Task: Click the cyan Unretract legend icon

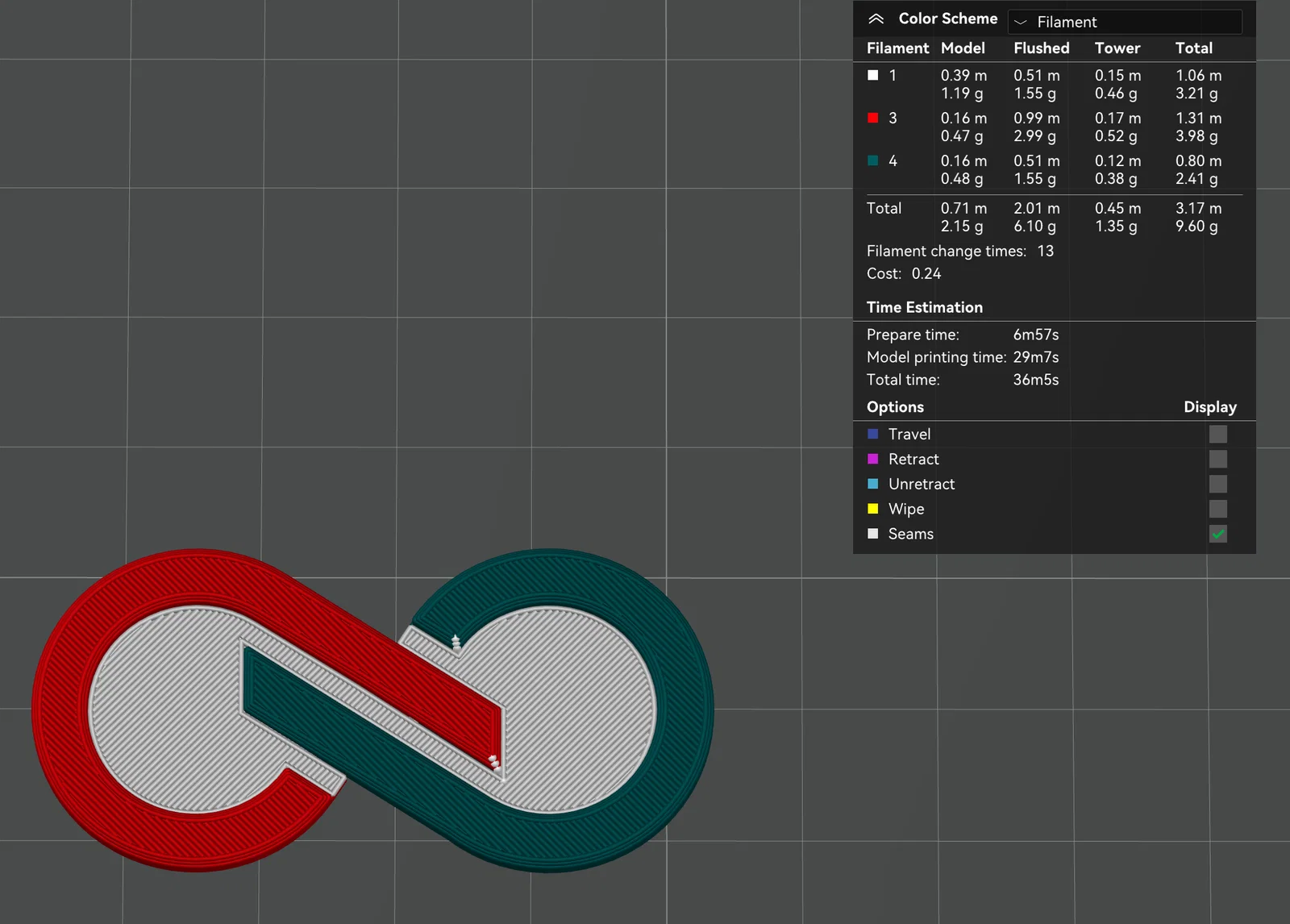Action: click(x=872, y=484)
